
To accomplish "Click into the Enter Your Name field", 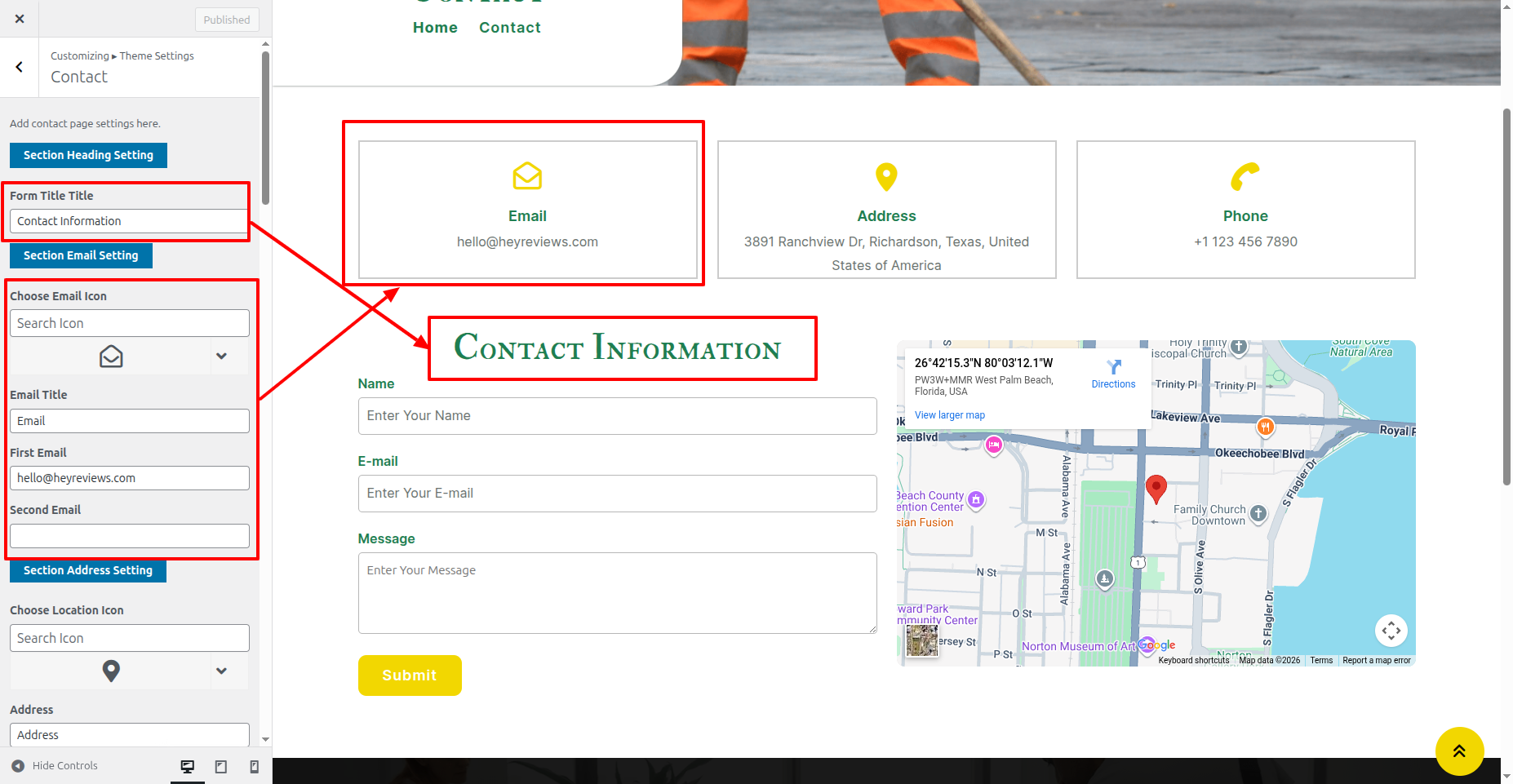I will [x=617, y=416].
